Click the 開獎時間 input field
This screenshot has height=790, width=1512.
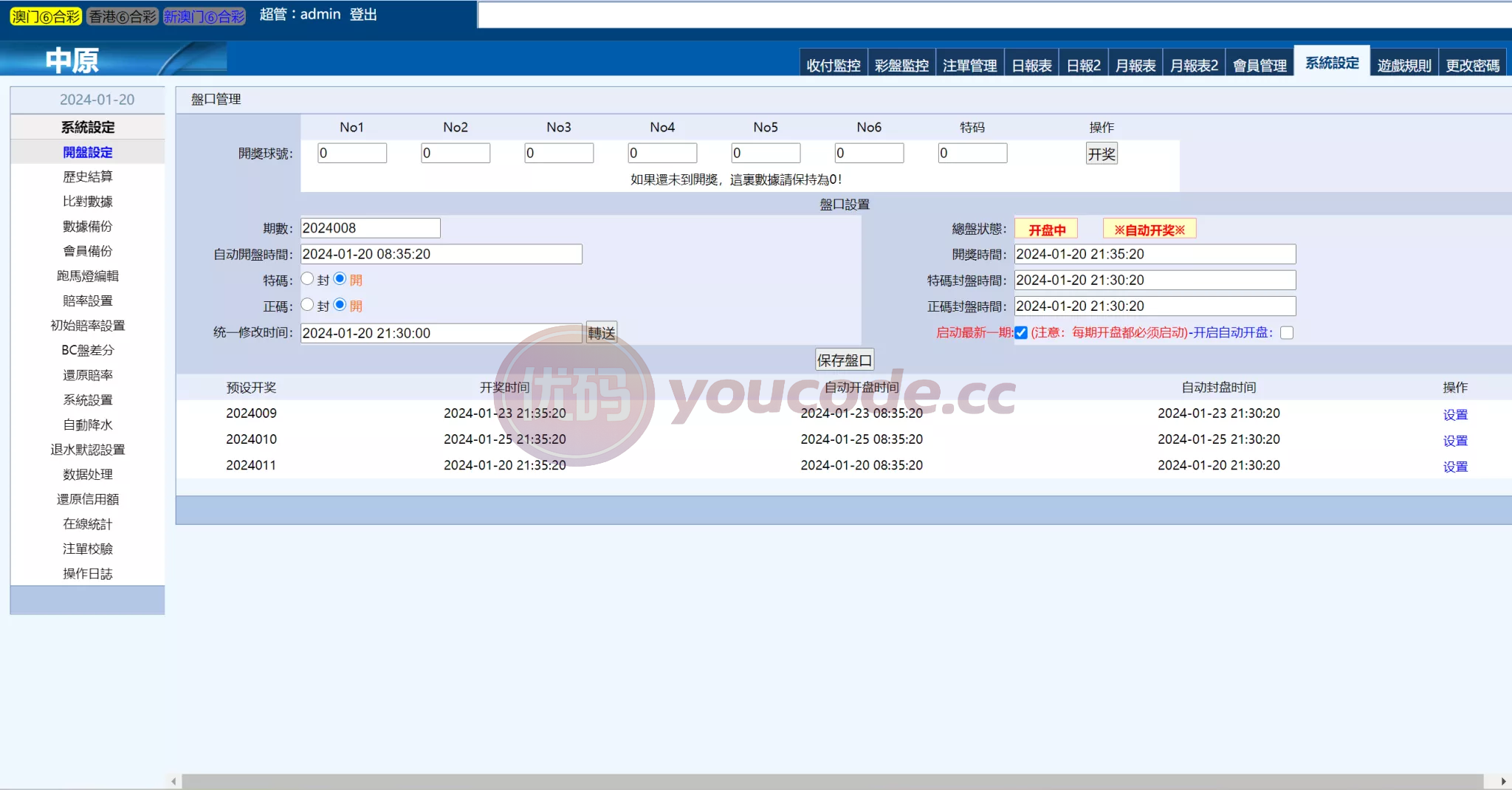[x=1155, y=254]
